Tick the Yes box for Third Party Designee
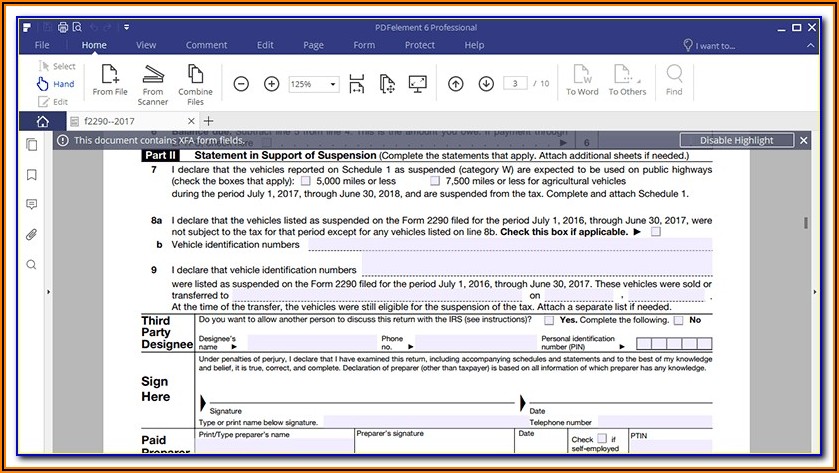This screenshot has width=839, height=473. coord(549,321)
